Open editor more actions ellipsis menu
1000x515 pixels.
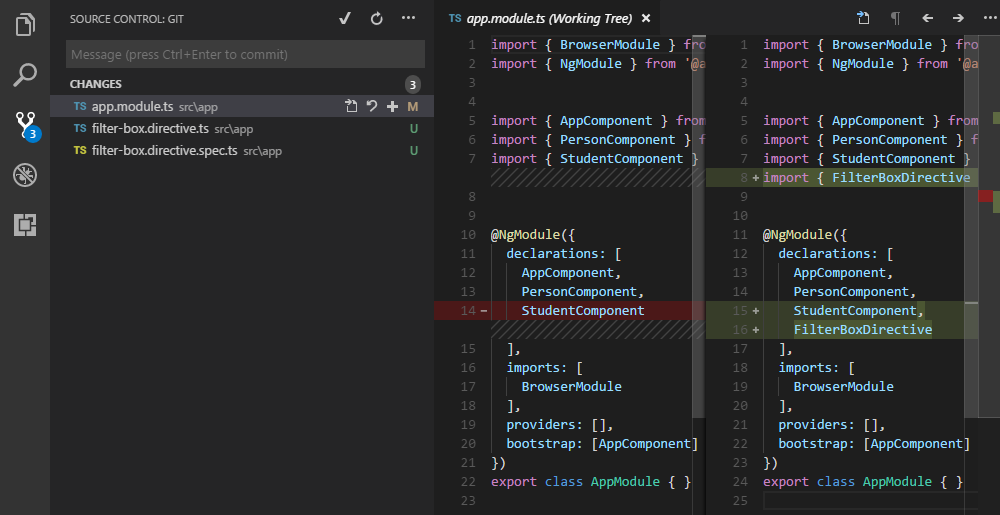tap(990, 18)
